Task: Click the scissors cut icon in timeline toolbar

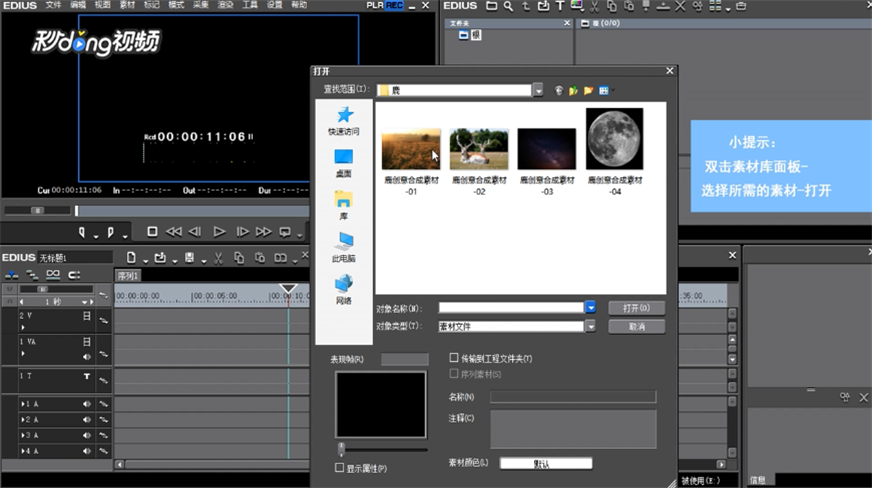Action: (x=218, y=258)
